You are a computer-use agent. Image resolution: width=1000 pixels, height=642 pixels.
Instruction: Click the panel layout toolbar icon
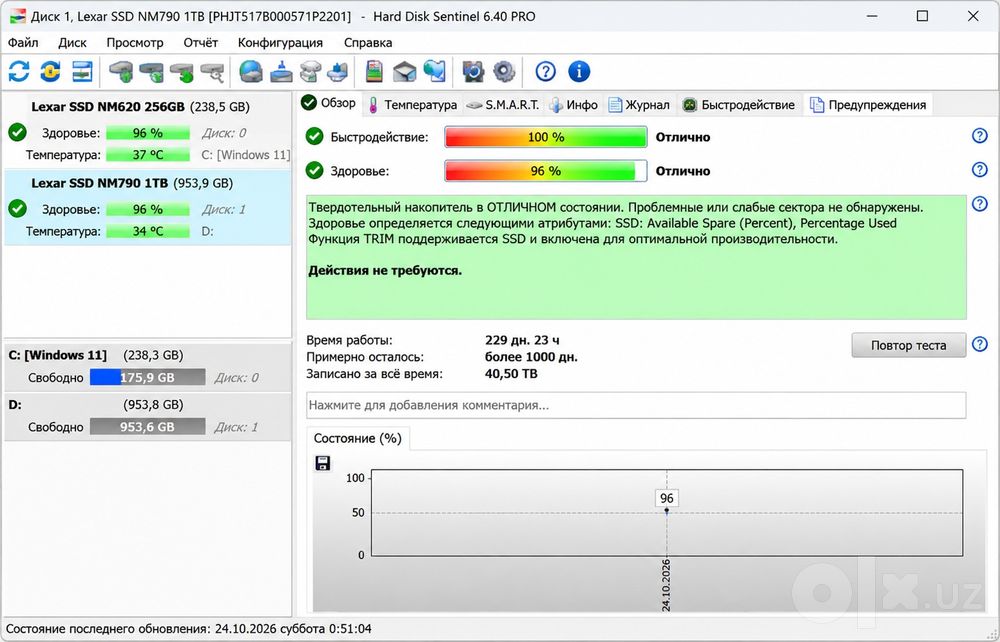(82, 71)
